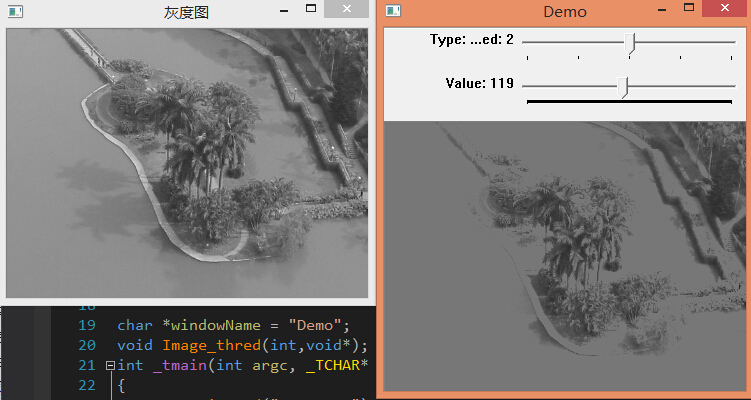Viewport: 751px width, 400px height.
Task: Click the grayscale image in 灰度图 window
Action: pyautogui.click(x=187, y=163)
